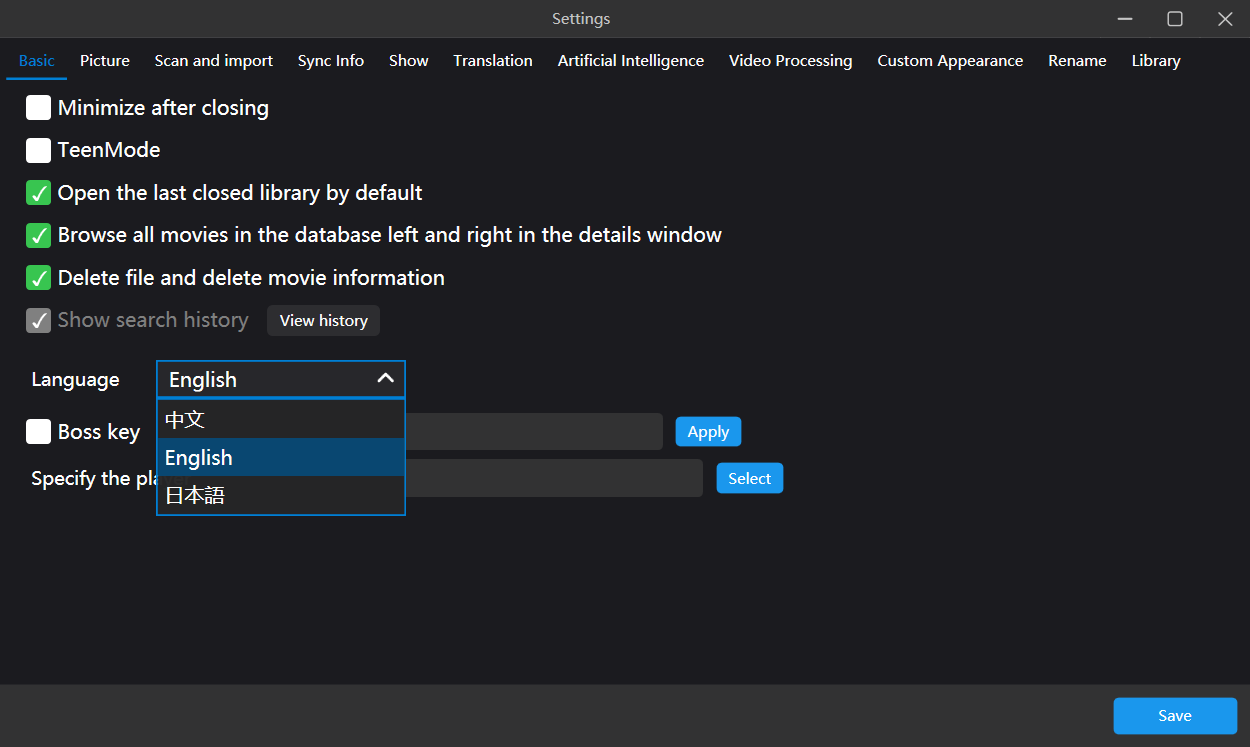Disable Delete file and movie information
The width and height of the screenshot is (1250, 747).
coord(39,278)
